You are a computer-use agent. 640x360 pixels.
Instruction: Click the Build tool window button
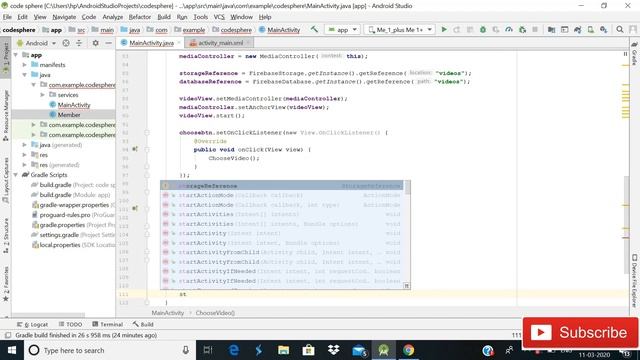[143, 324]
